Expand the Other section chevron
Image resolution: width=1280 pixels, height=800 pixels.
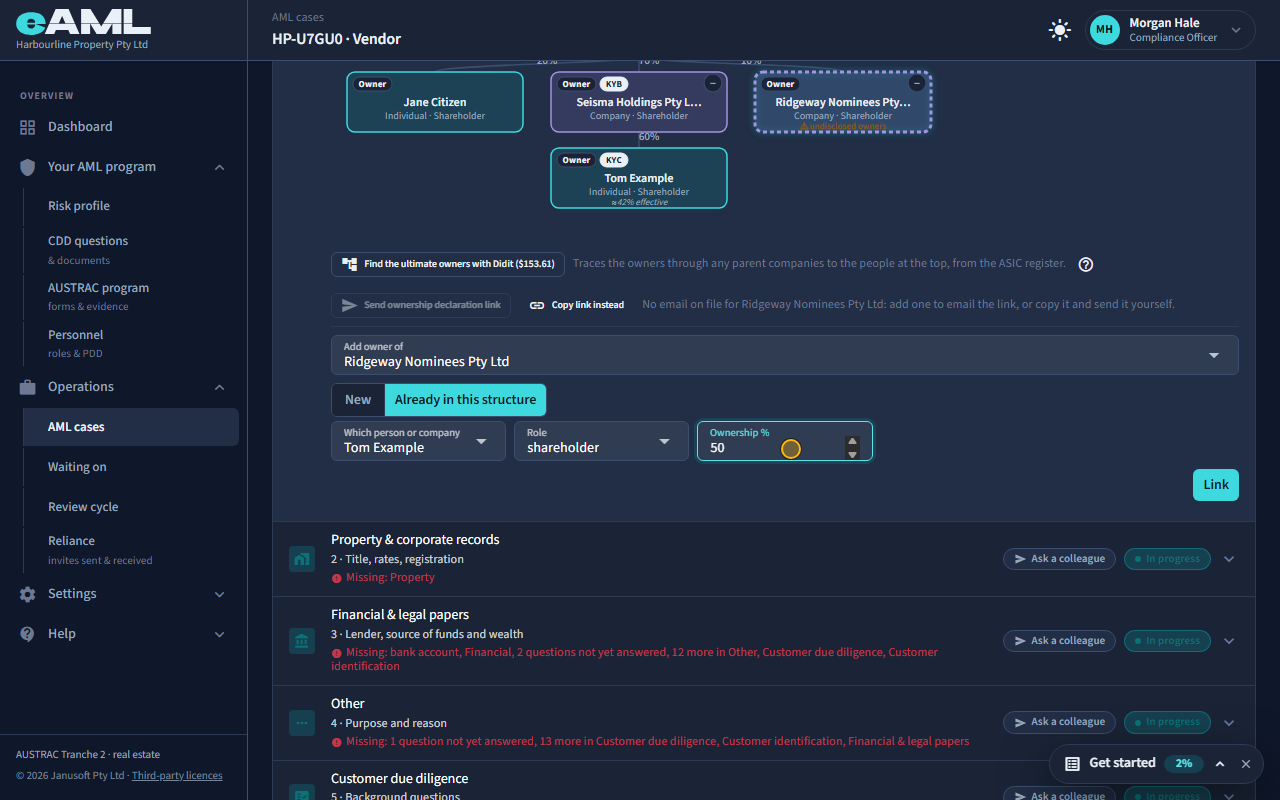pos(1229,722)
